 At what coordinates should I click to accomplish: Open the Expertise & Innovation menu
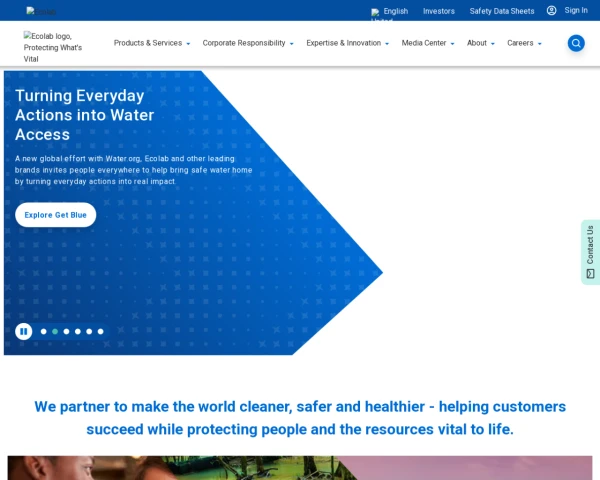click(x=344, y=43)
